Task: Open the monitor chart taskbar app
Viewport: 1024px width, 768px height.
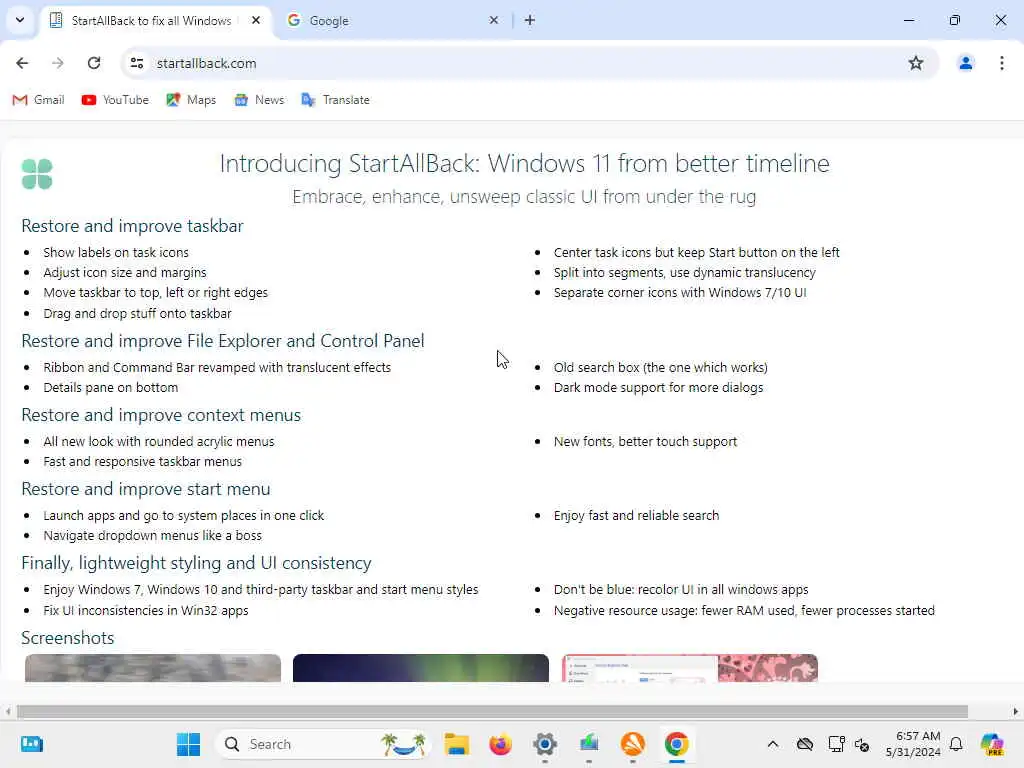Action: 589,744
